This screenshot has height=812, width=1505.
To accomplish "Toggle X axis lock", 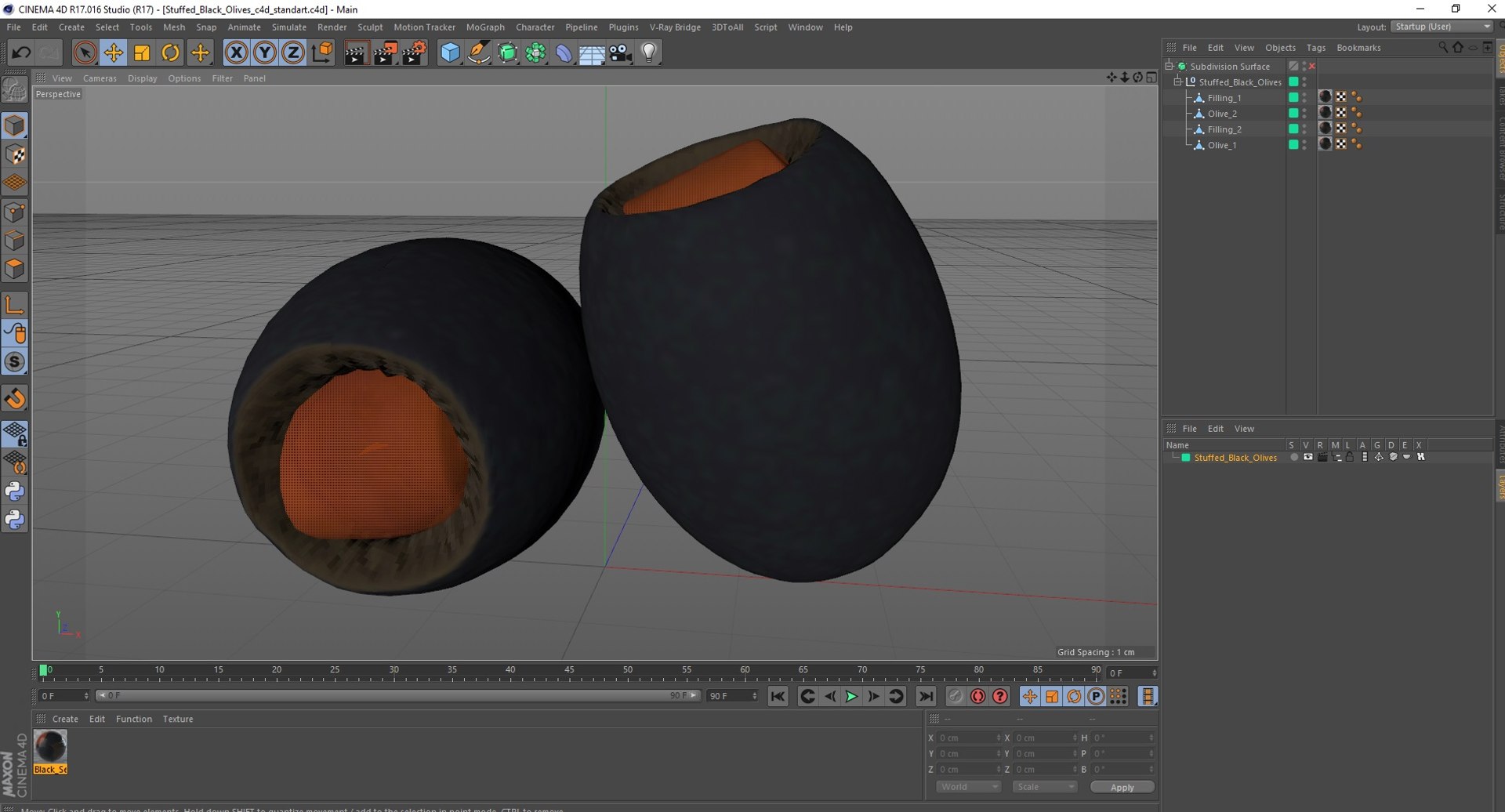I will click(236, 53).
